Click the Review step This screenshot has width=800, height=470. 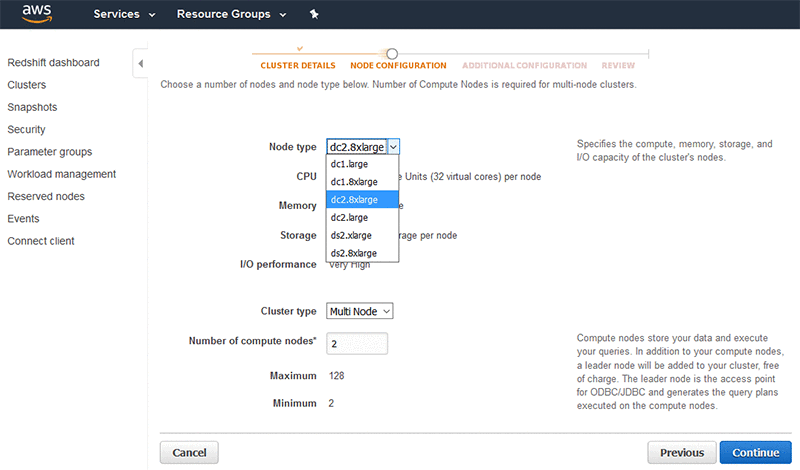618,65
